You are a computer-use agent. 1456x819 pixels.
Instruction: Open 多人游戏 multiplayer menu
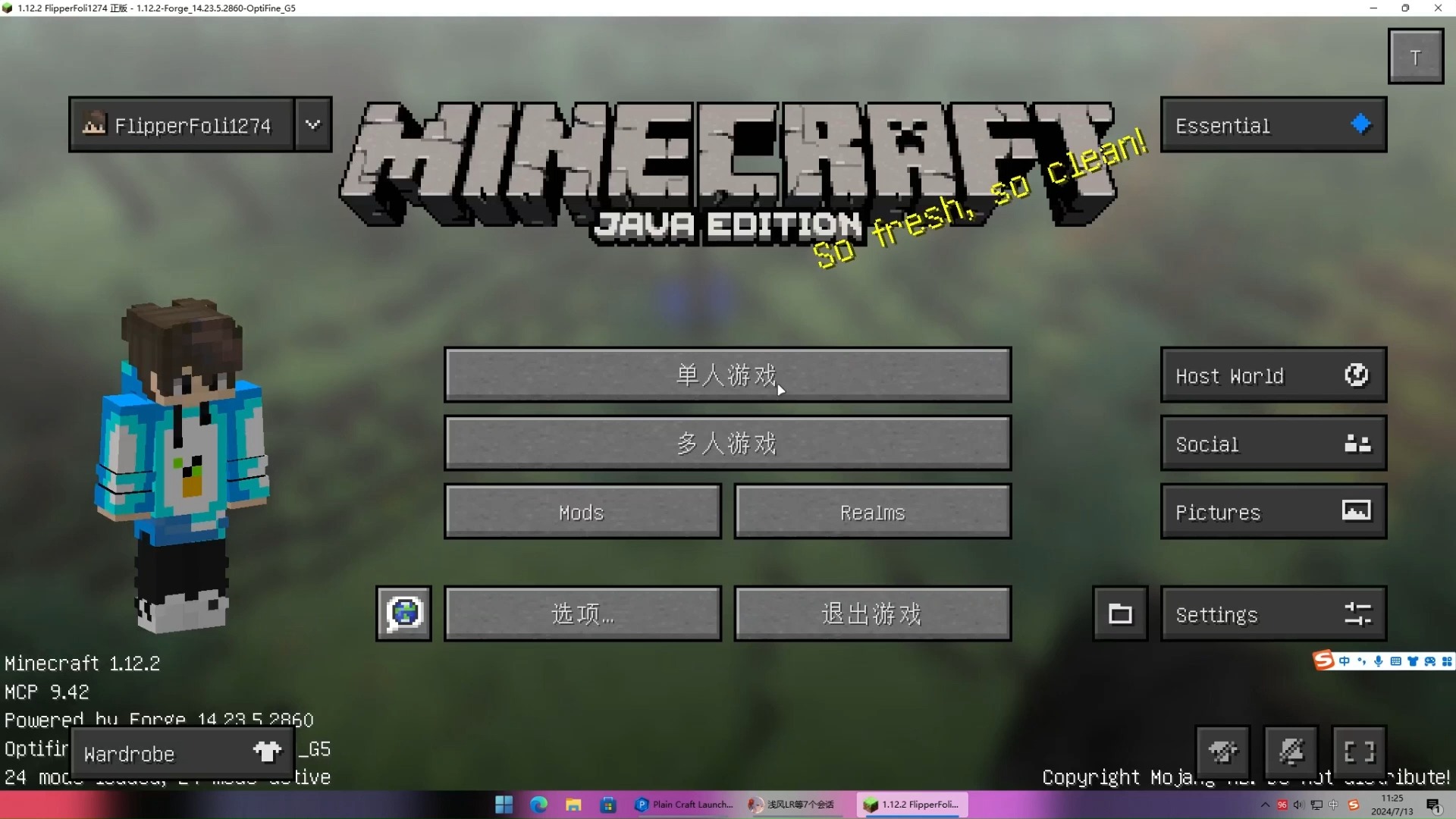pyautogui.click(x=727, y=443)
